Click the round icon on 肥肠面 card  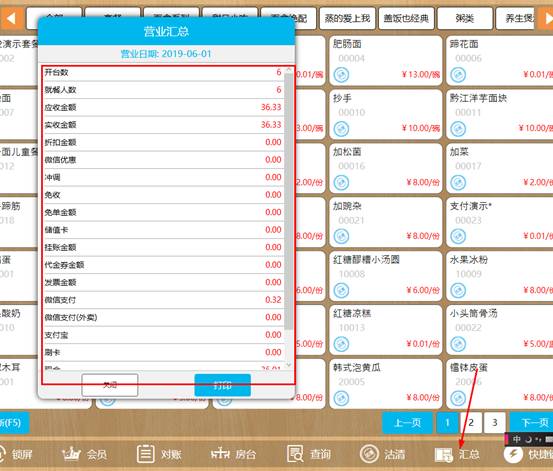(341, 75)
